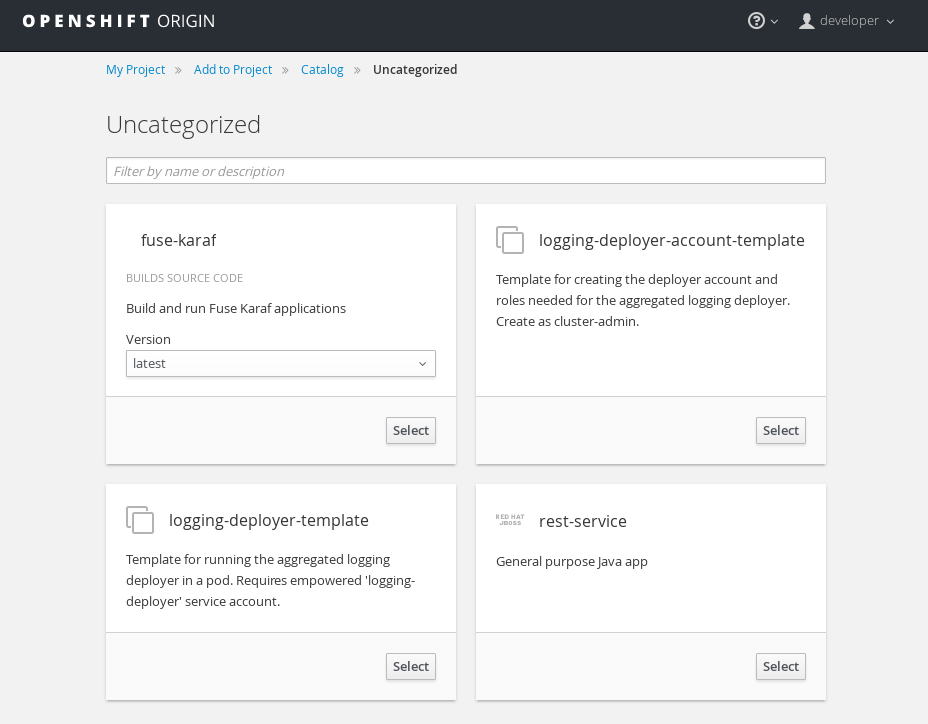Select the rest-service Java app

(780, 666)
